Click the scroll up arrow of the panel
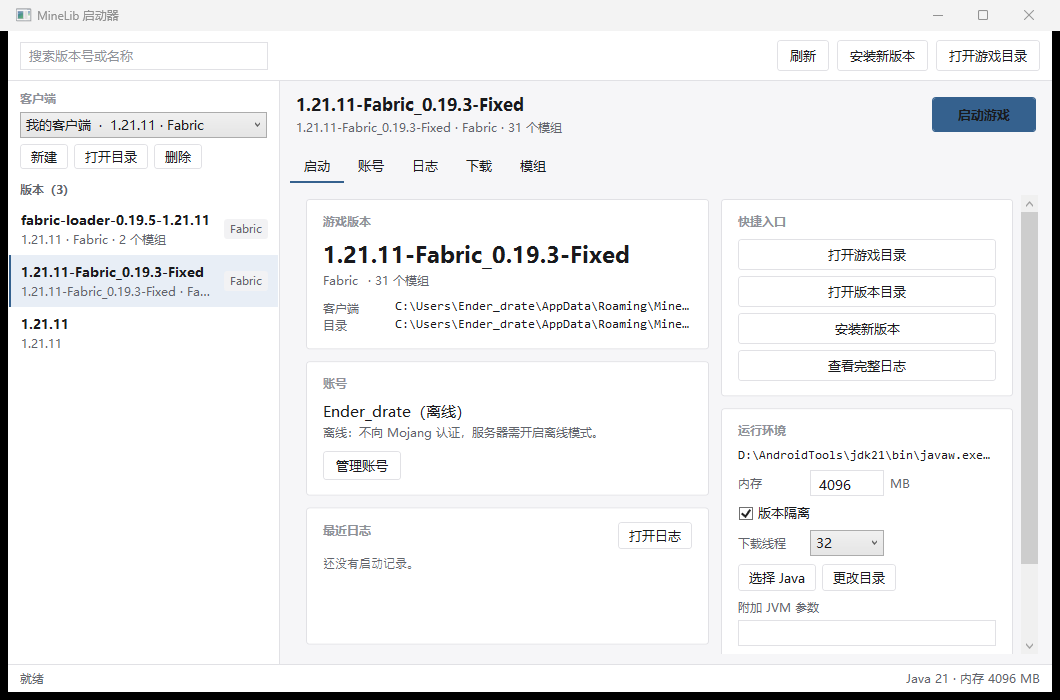1060x700 pixels. 1029,204
